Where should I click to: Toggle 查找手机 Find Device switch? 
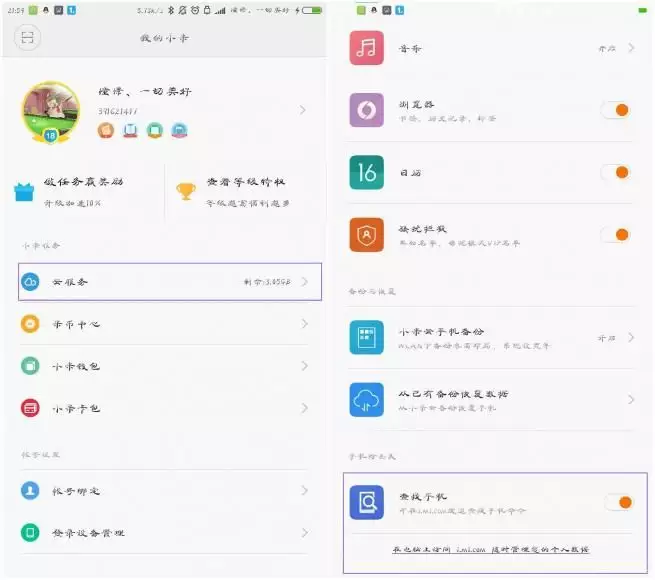click(x=619, y=502)
